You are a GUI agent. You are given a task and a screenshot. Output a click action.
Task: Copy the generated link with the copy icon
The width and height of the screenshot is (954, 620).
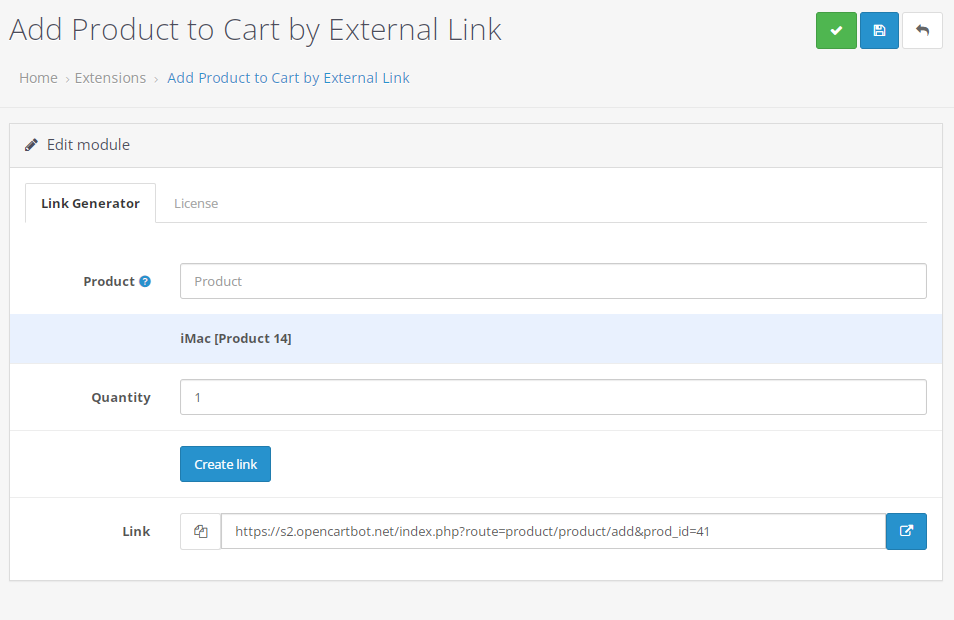(x=201, y=532)
